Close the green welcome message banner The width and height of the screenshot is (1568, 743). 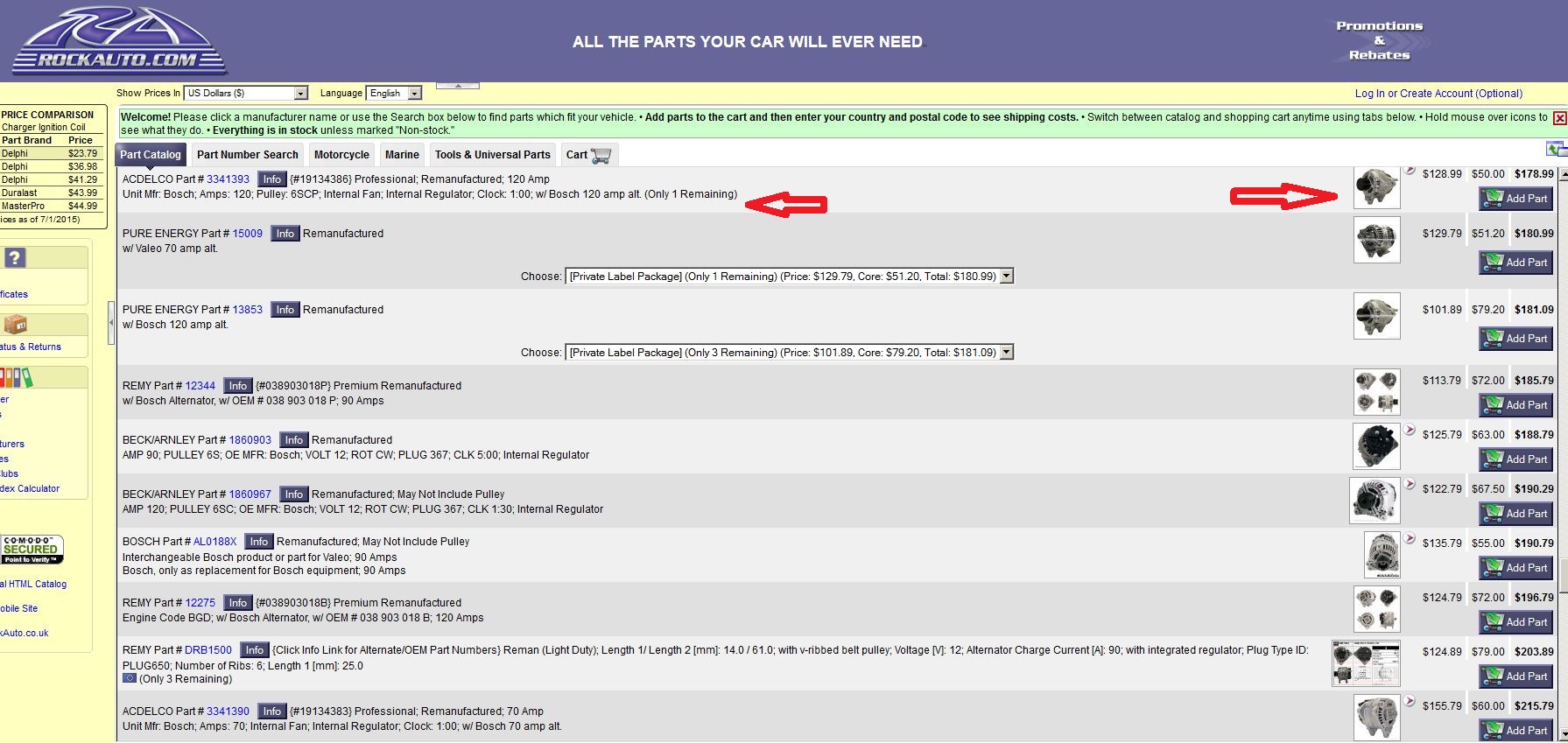tap(1559, 118)
